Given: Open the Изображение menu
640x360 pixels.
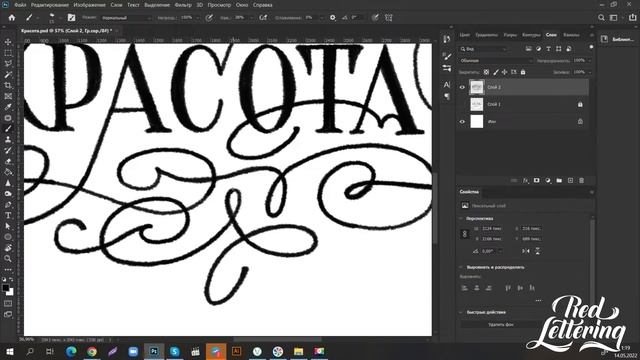Looking at the screenshot, I should (x=89, y=5).
